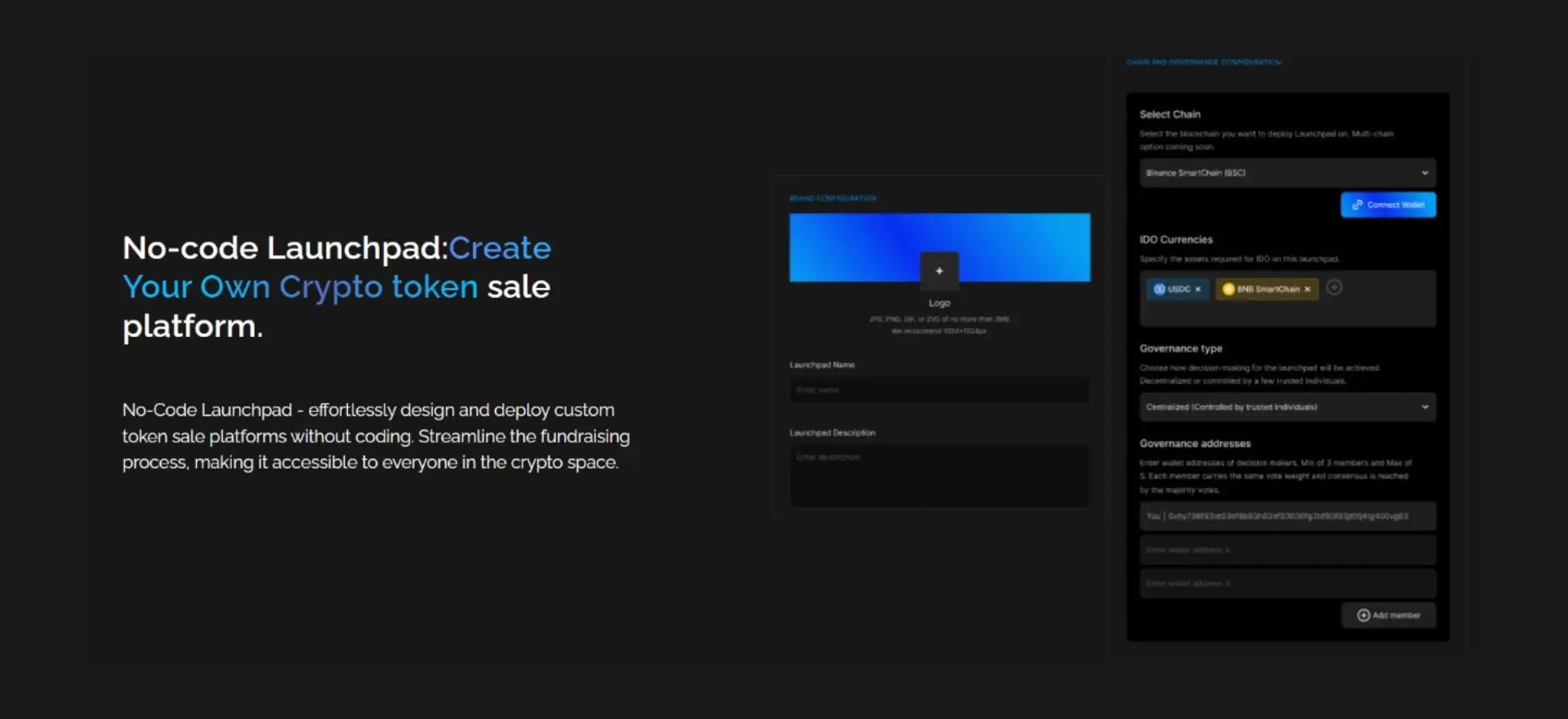Viewport: 1568px width, 719px height.
Task: Remove the BNB SmartChain currency tag
Action: (x=1307, y=289)
